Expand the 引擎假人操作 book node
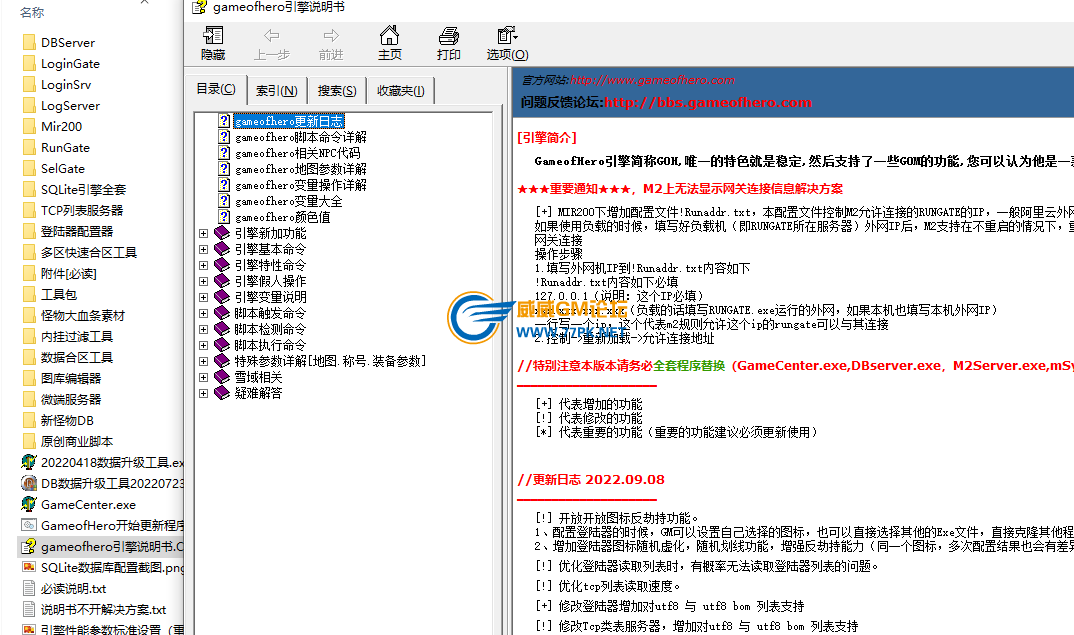 tap(203, 282)
